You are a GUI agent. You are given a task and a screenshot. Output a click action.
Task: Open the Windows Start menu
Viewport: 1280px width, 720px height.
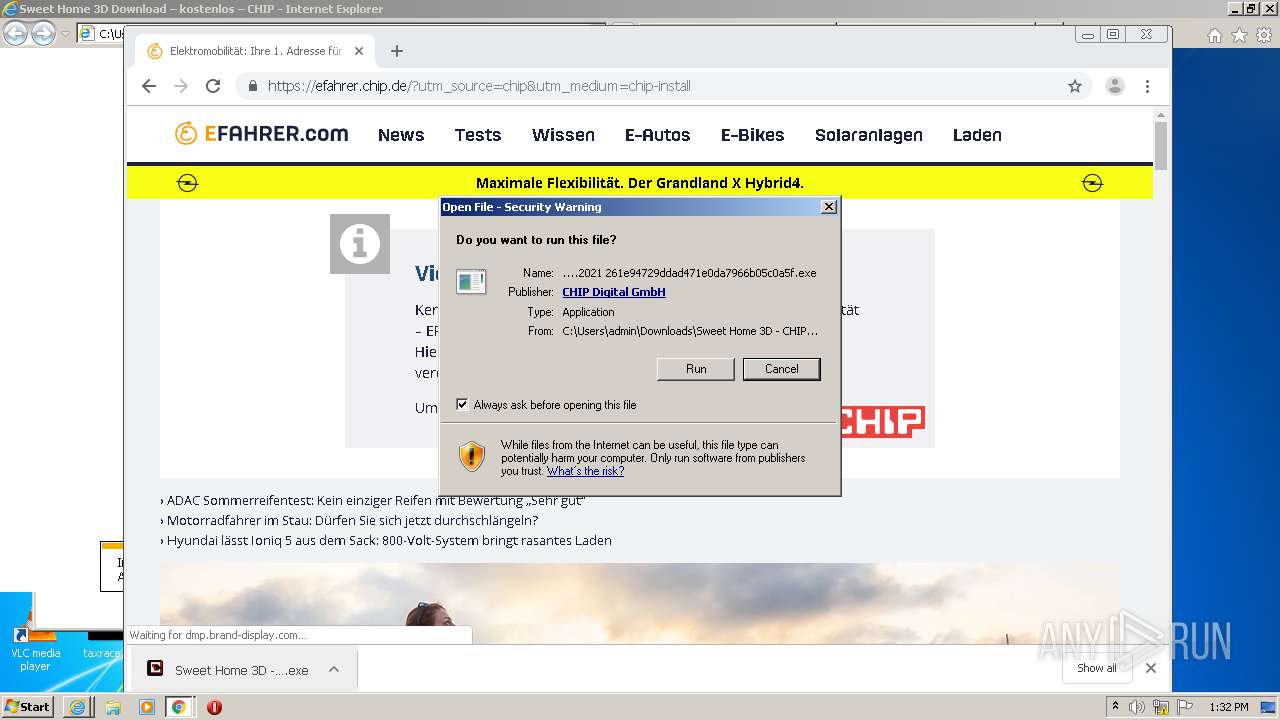pos(27,707)
